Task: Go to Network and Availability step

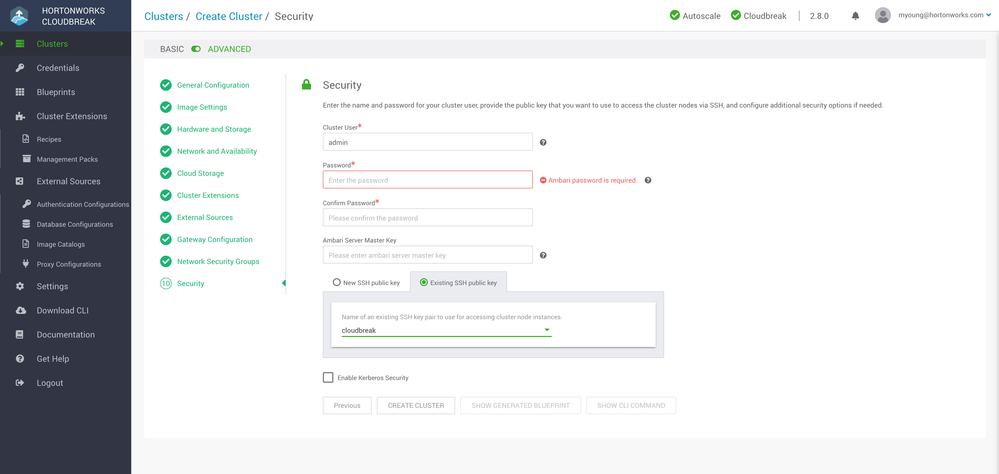Action: point(217,152)
